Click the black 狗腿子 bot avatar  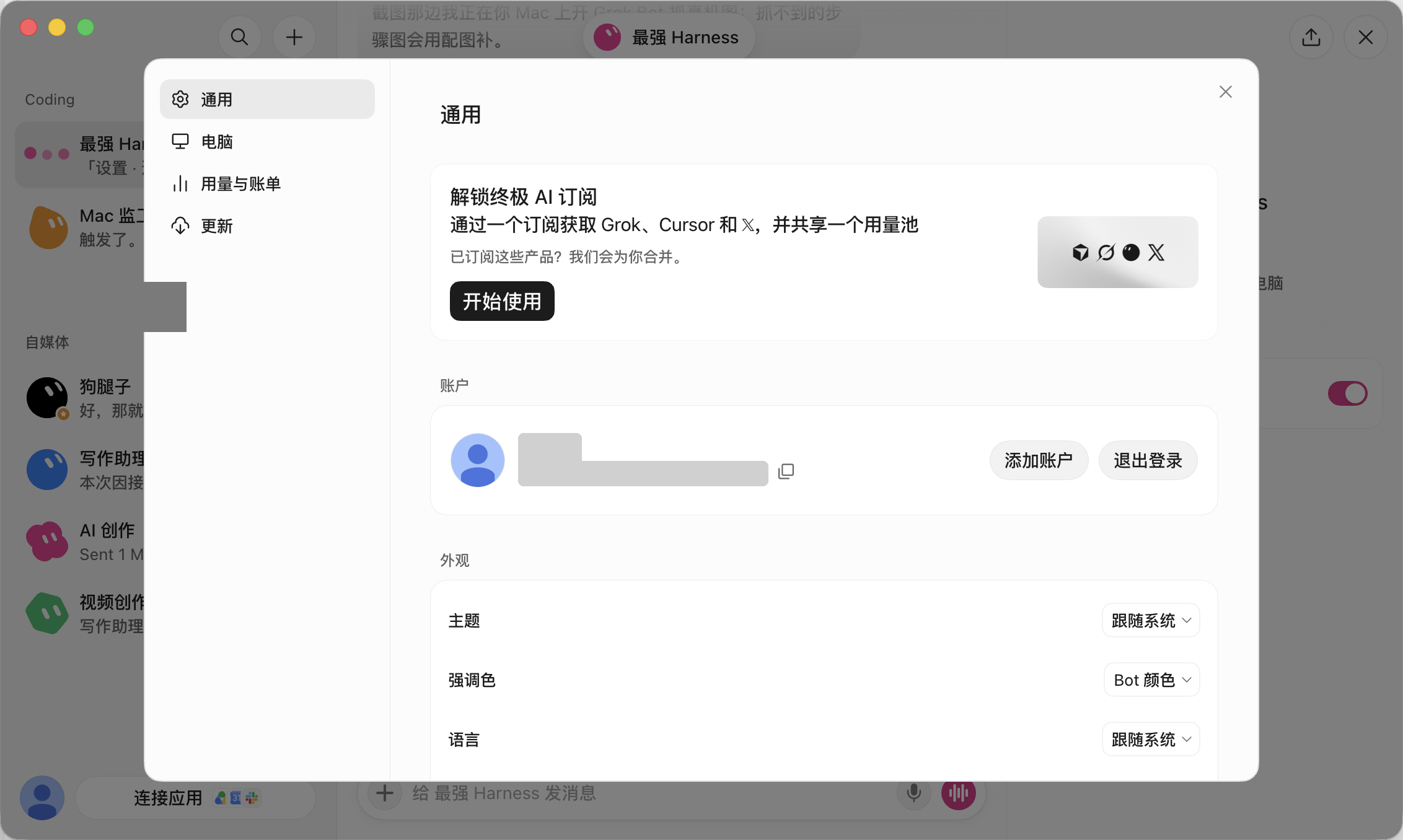pyautogui.click(x=47, y=398)
